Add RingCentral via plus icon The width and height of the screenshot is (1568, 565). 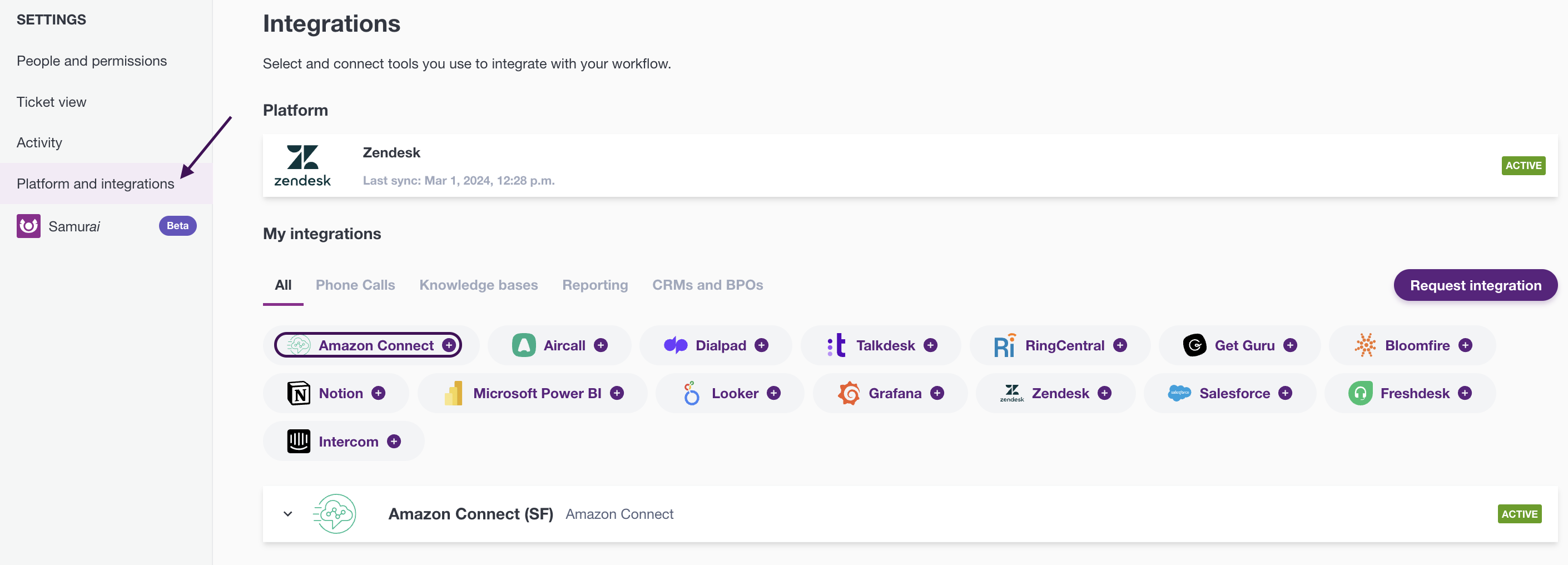1120,345
